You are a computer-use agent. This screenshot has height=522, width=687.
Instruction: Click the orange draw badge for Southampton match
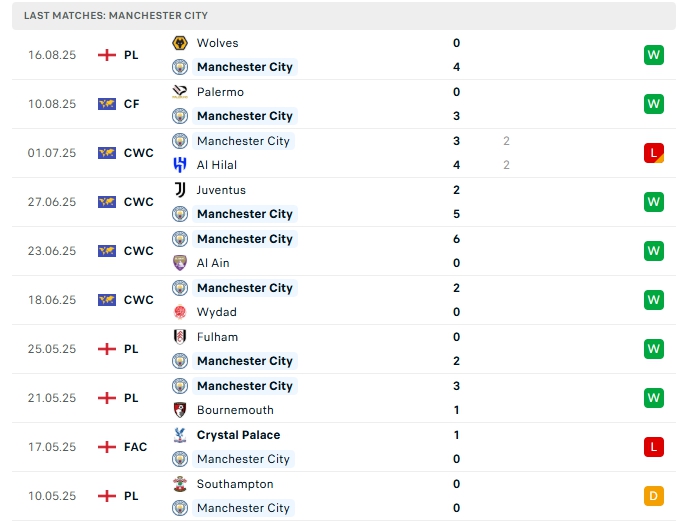[654, 496]
